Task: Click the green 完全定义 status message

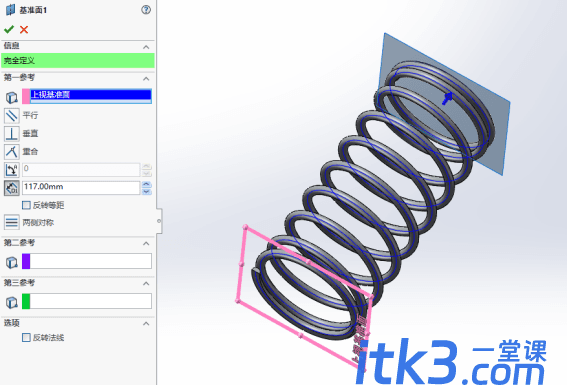Action: (x=78, y=60)
